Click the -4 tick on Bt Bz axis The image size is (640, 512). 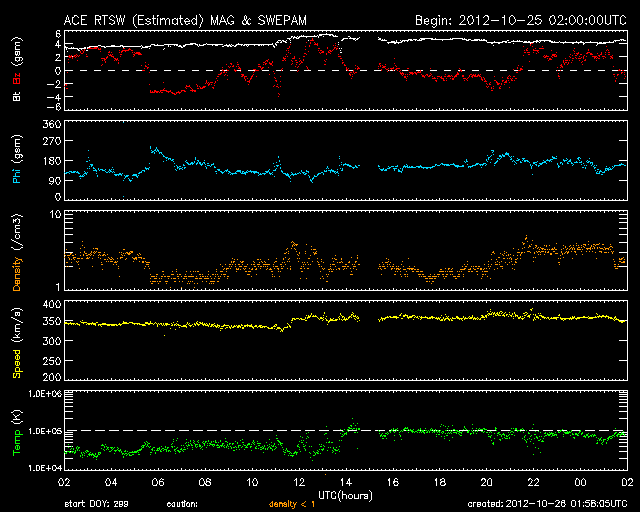54,97
